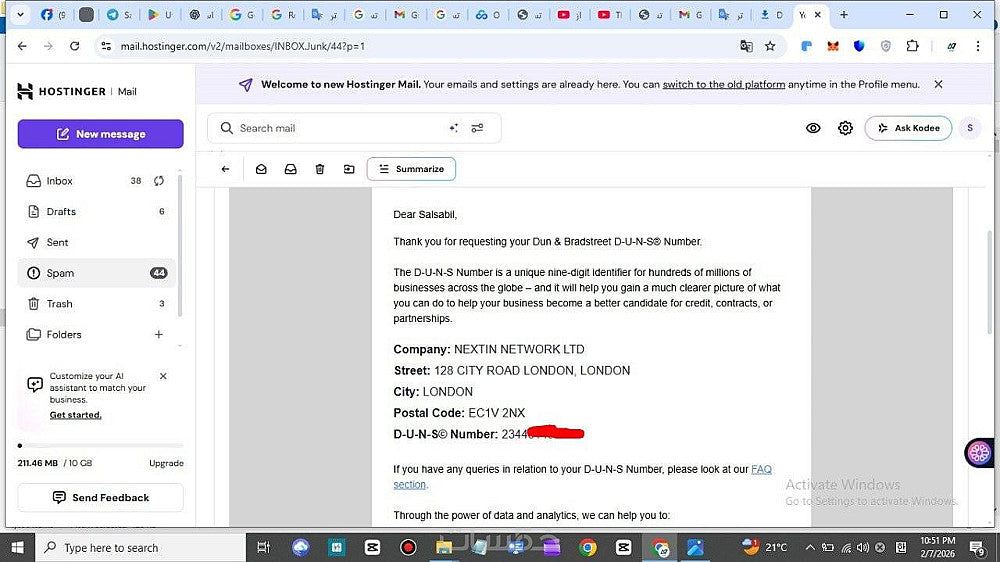Open the MetaMask fox extension
This screenshot has height=562, width=1000.
click(x=833, y=46)
